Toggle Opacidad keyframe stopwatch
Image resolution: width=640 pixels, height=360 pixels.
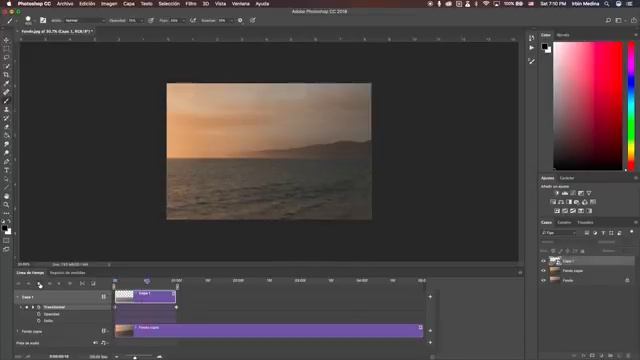[39, 314]
